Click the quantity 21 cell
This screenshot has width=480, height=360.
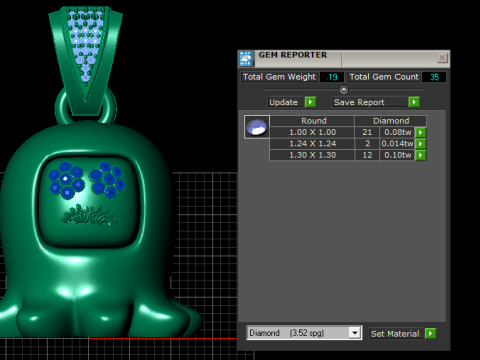click(x=367, y=132)
